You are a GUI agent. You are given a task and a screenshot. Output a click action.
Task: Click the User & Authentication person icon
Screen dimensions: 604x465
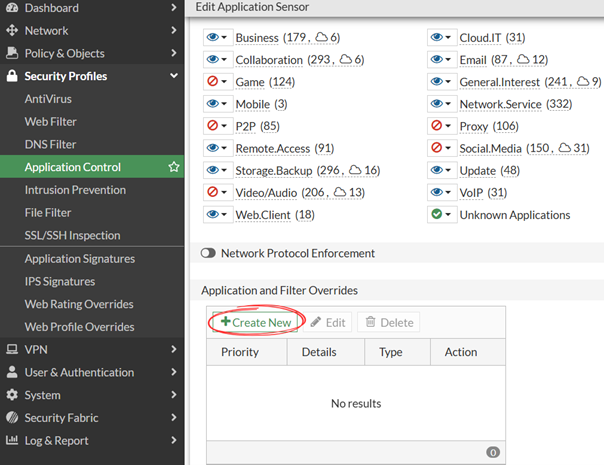12,372
